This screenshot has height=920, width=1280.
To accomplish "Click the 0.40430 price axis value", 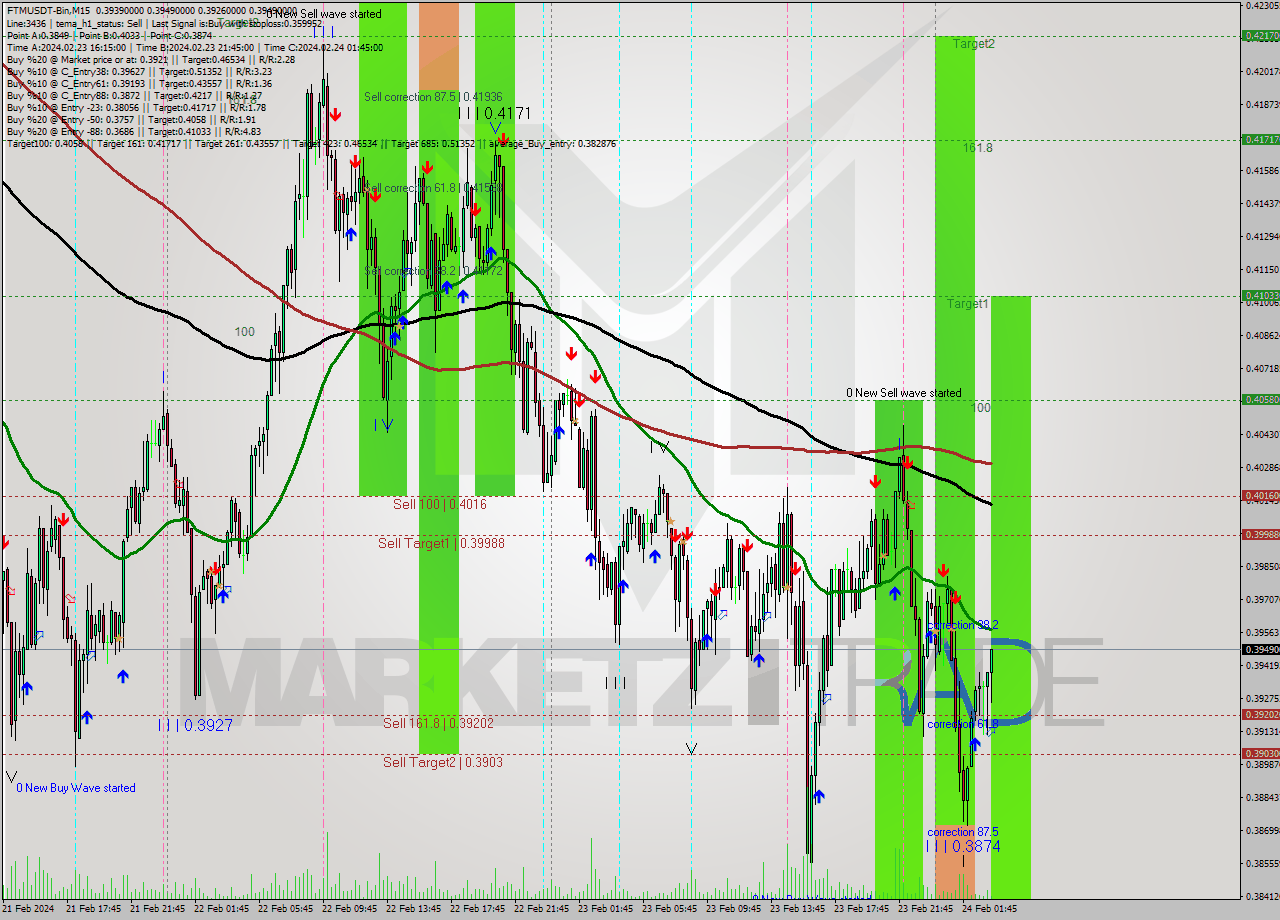I will click(x=1262, y=434).
